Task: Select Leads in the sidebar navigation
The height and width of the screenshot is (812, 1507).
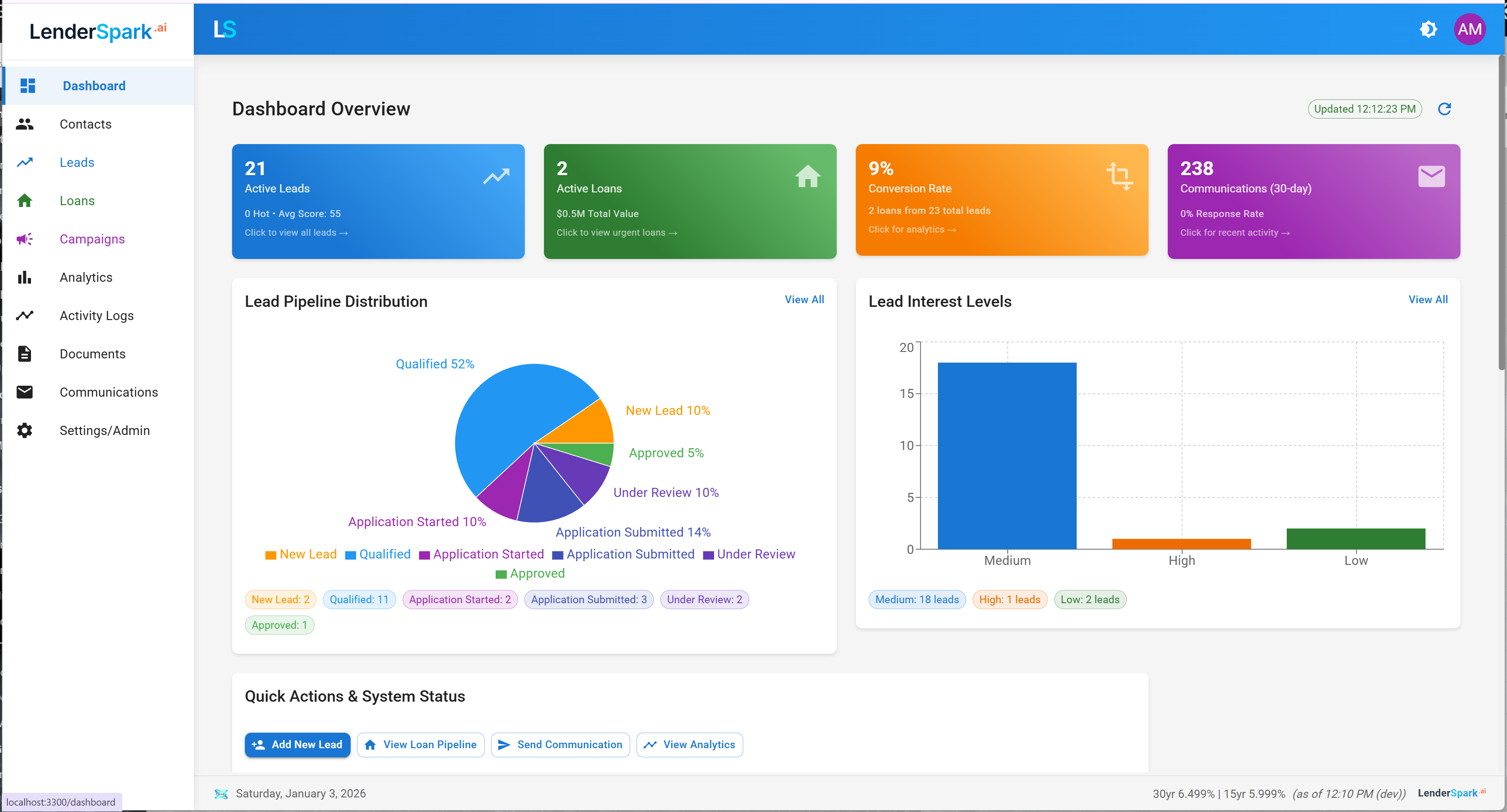Action: (77, 162)
